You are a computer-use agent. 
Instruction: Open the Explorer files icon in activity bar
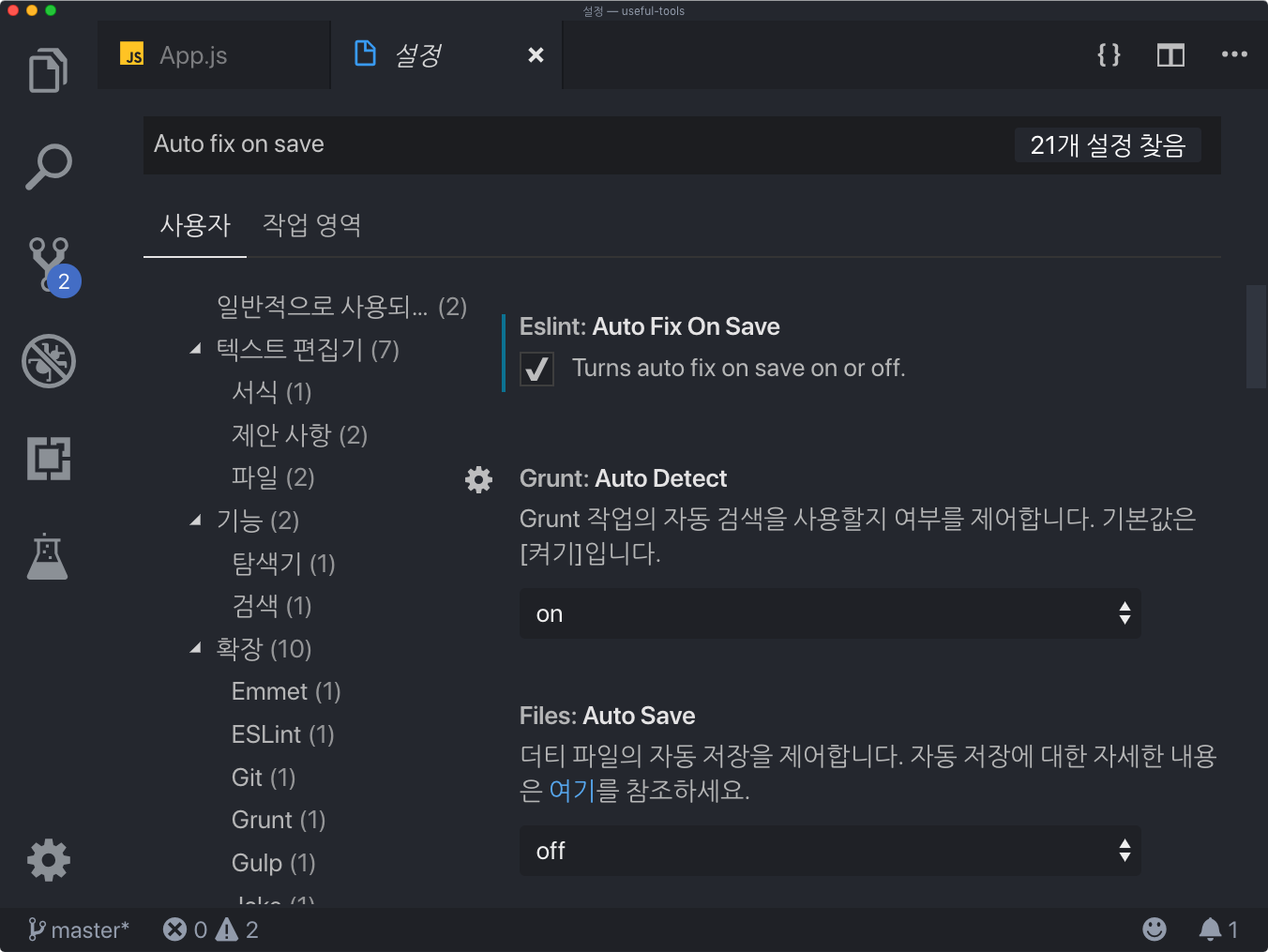point(48,70)
